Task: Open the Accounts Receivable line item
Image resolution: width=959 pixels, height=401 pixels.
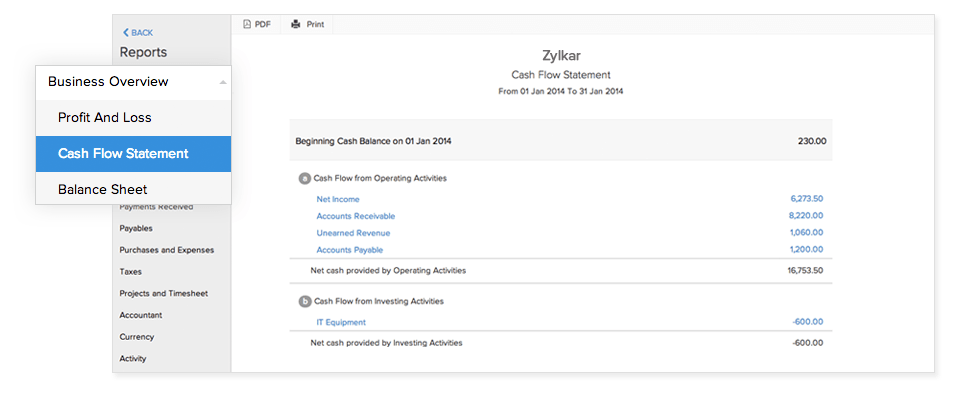Action: coord(355,216)
